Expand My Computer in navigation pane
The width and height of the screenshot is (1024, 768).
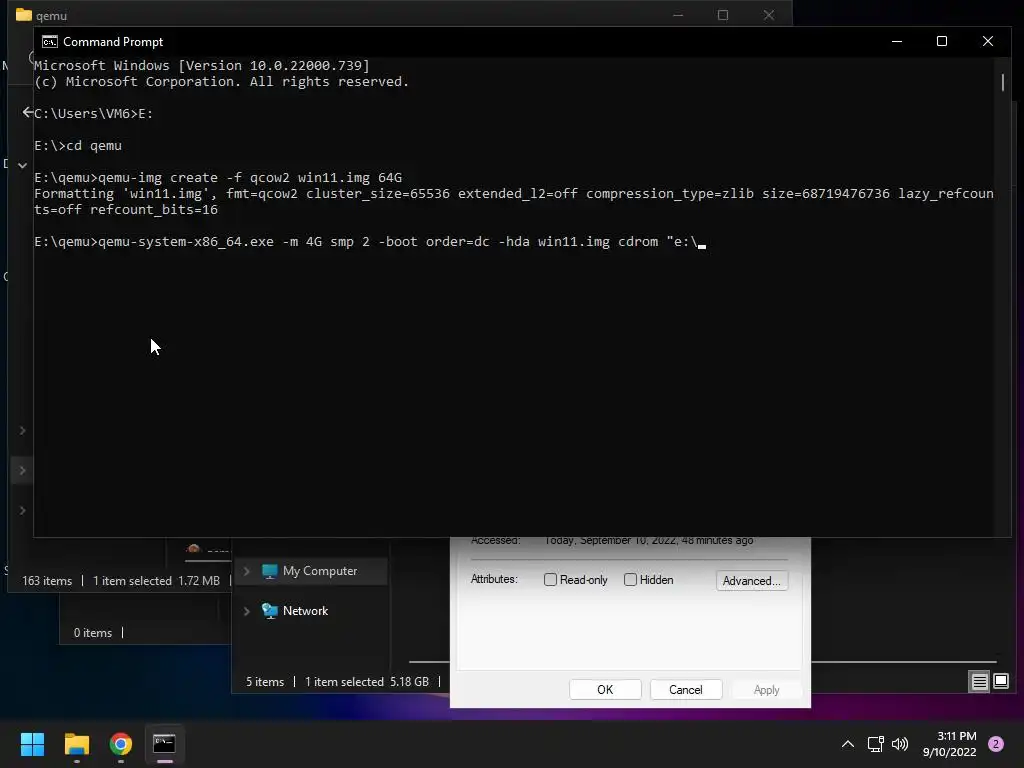[x=246, y=571]
